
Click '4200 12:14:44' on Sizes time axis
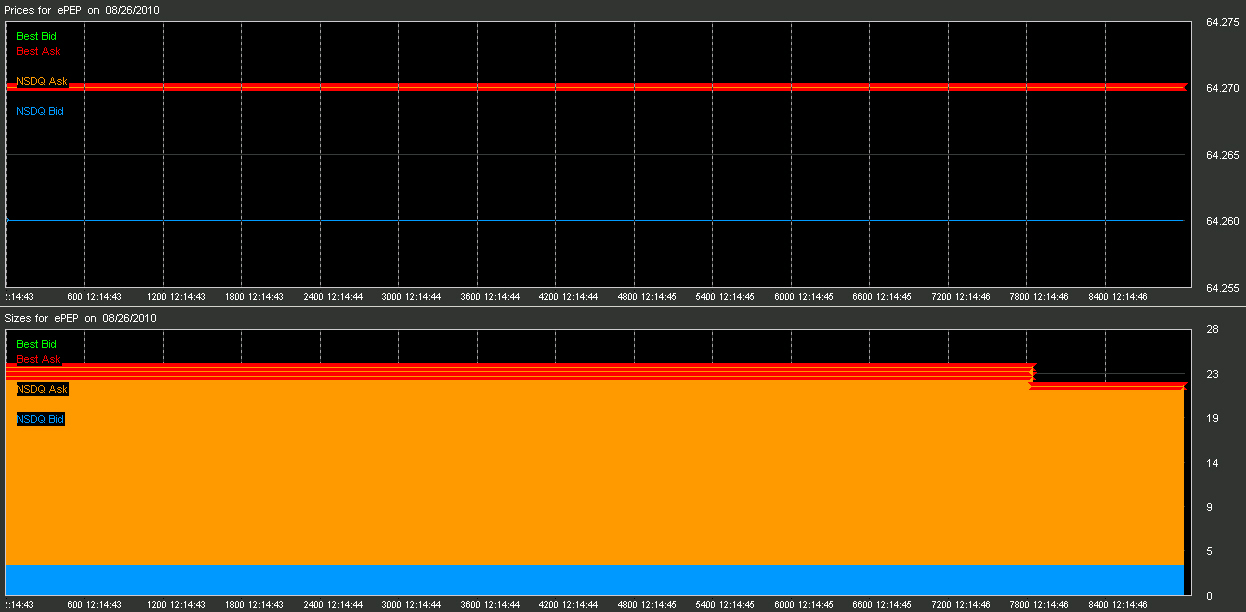[x=568, y=605]
